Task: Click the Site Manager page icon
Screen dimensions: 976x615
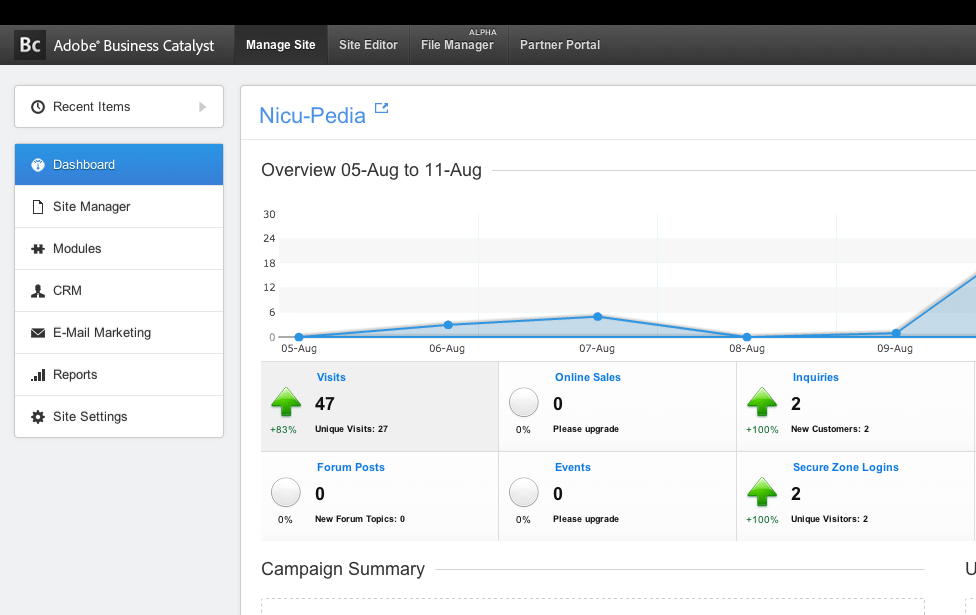Action: click(38, 207)
